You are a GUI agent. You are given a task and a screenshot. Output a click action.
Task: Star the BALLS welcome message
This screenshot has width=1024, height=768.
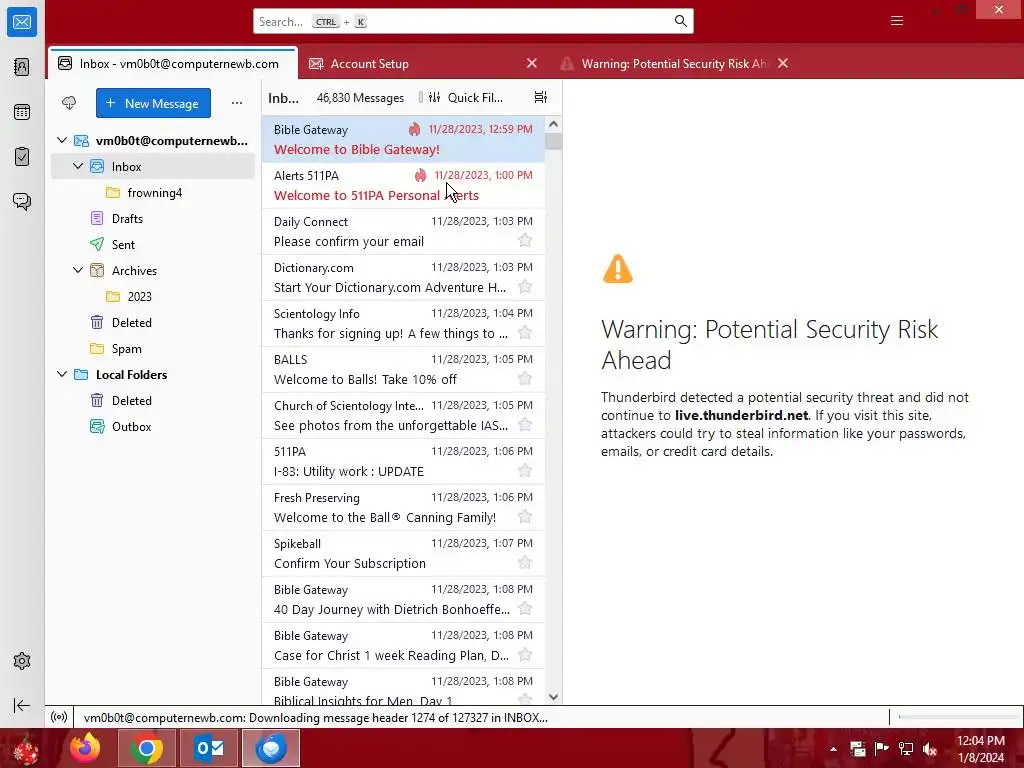click(524, 379)
